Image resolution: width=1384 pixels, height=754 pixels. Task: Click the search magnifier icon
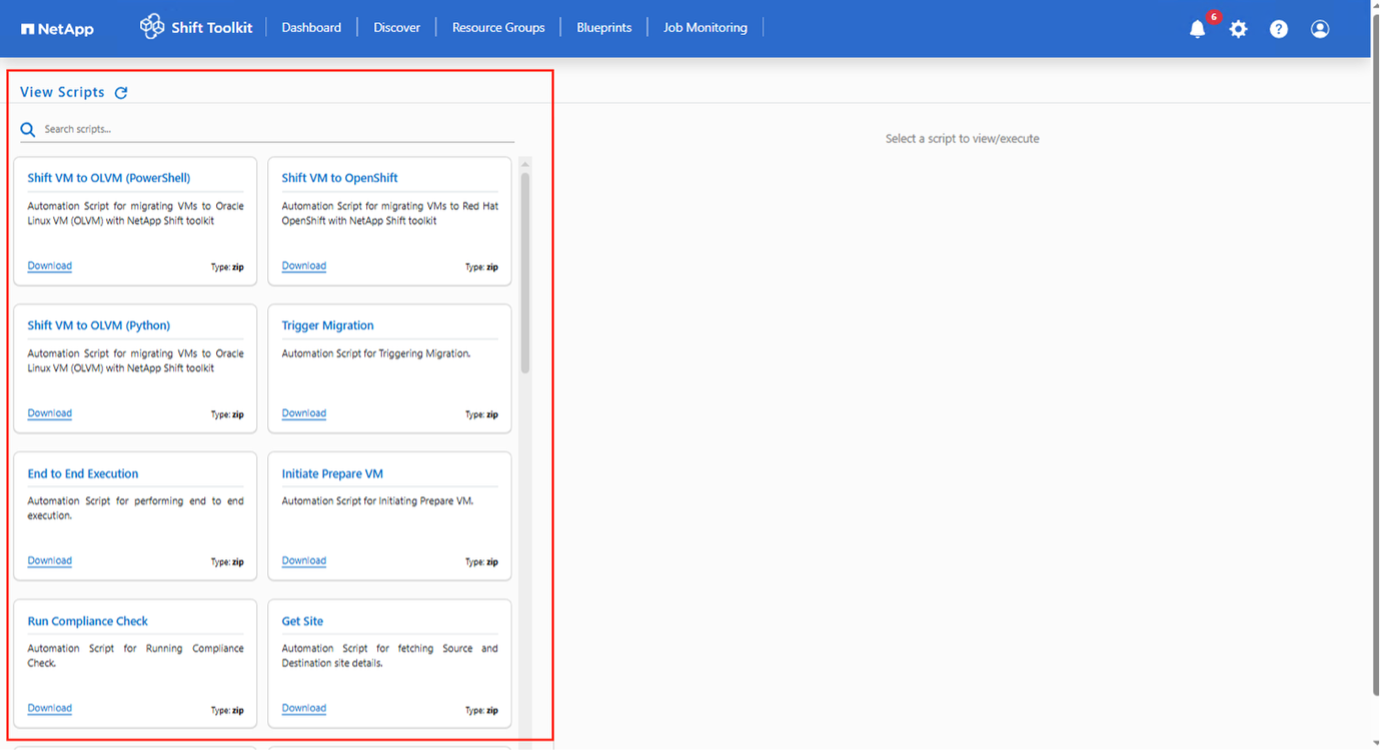click(28, 130)
